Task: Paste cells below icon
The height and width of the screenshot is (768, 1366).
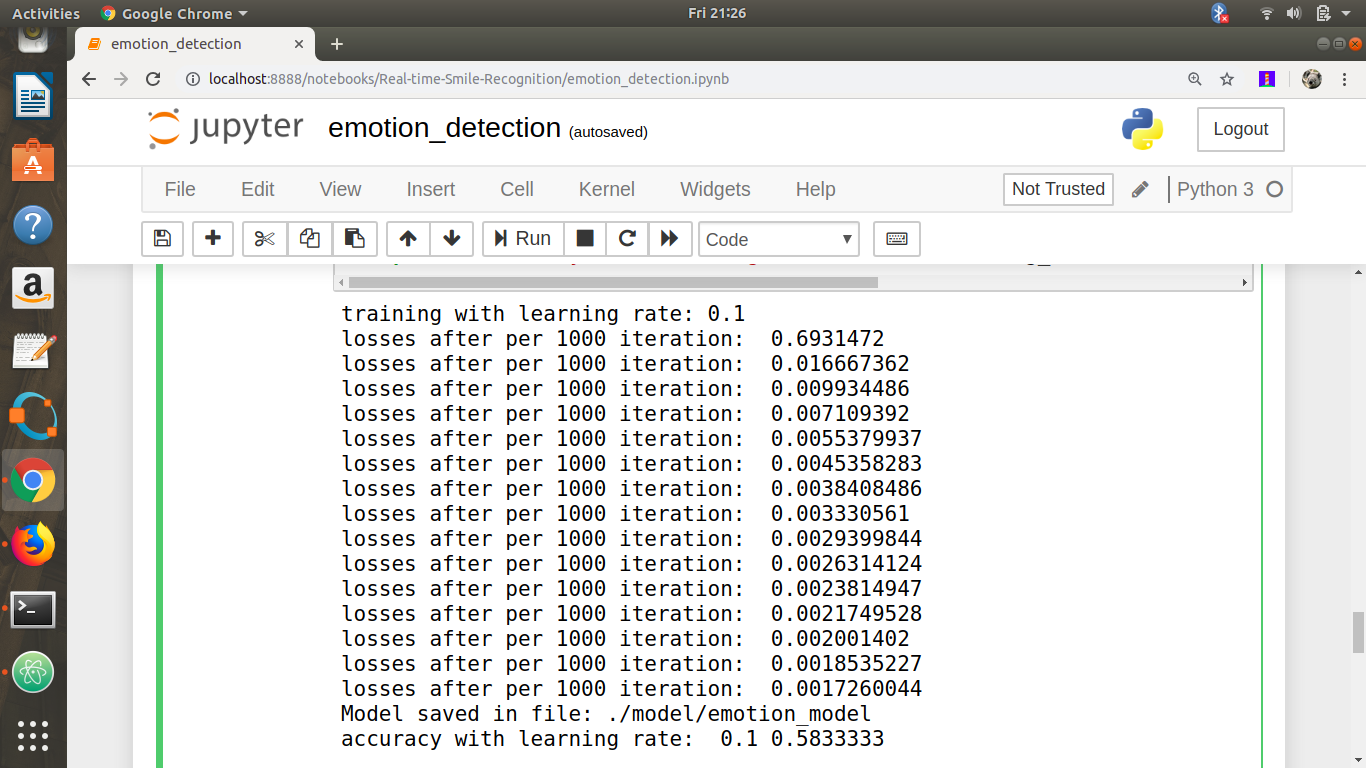Action: (354, 239)
